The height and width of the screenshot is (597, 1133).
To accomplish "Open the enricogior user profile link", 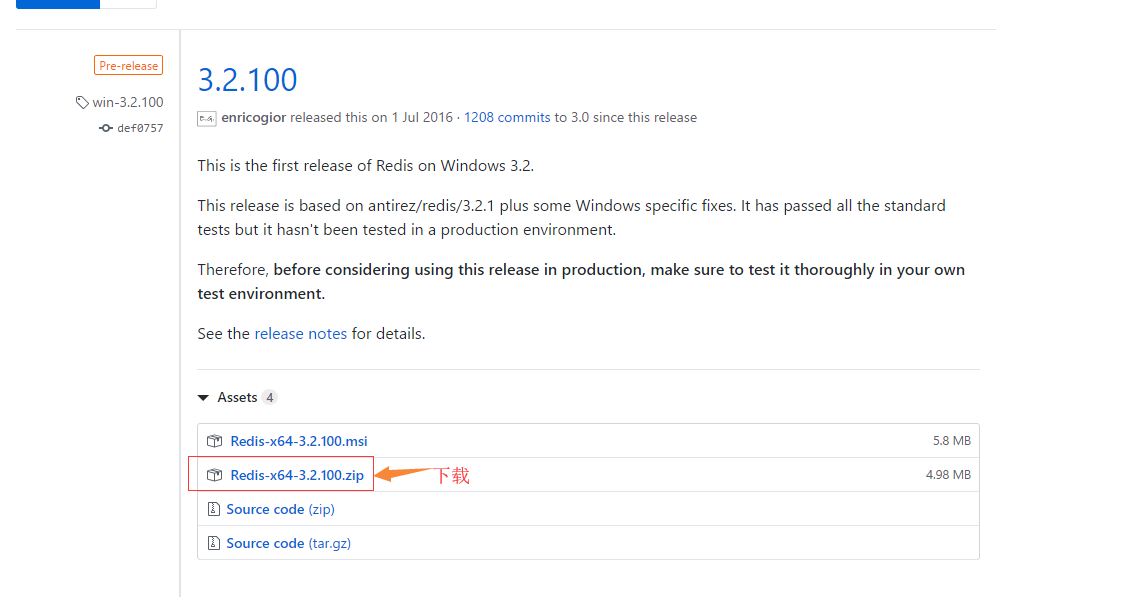I will [253, 117].
